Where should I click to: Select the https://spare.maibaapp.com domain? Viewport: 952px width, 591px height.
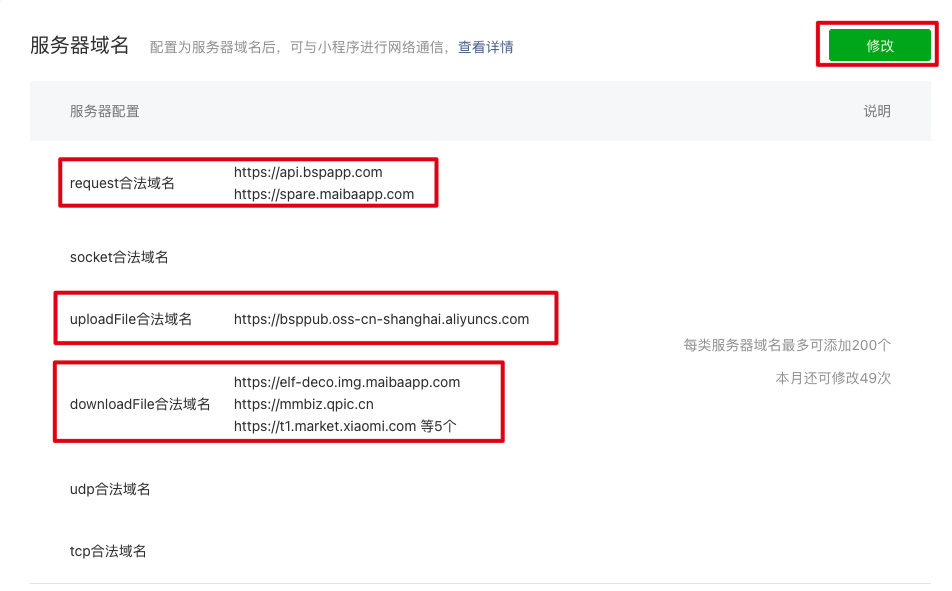tap(324, 194)
